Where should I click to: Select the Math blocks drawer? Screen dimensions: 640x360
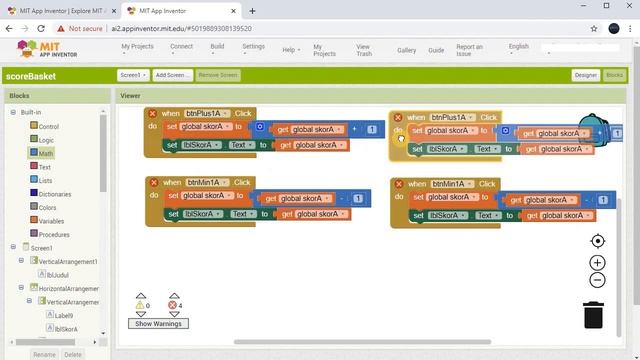coord(42,153)
